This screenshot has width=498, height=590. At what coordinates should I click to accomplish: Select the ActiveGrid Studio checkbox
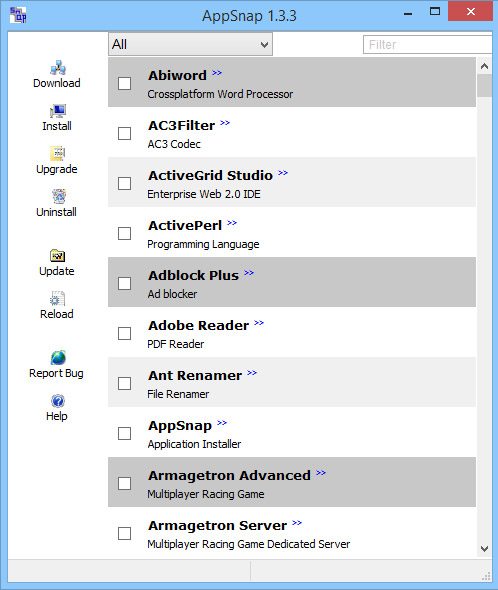[x=125, y=183]
